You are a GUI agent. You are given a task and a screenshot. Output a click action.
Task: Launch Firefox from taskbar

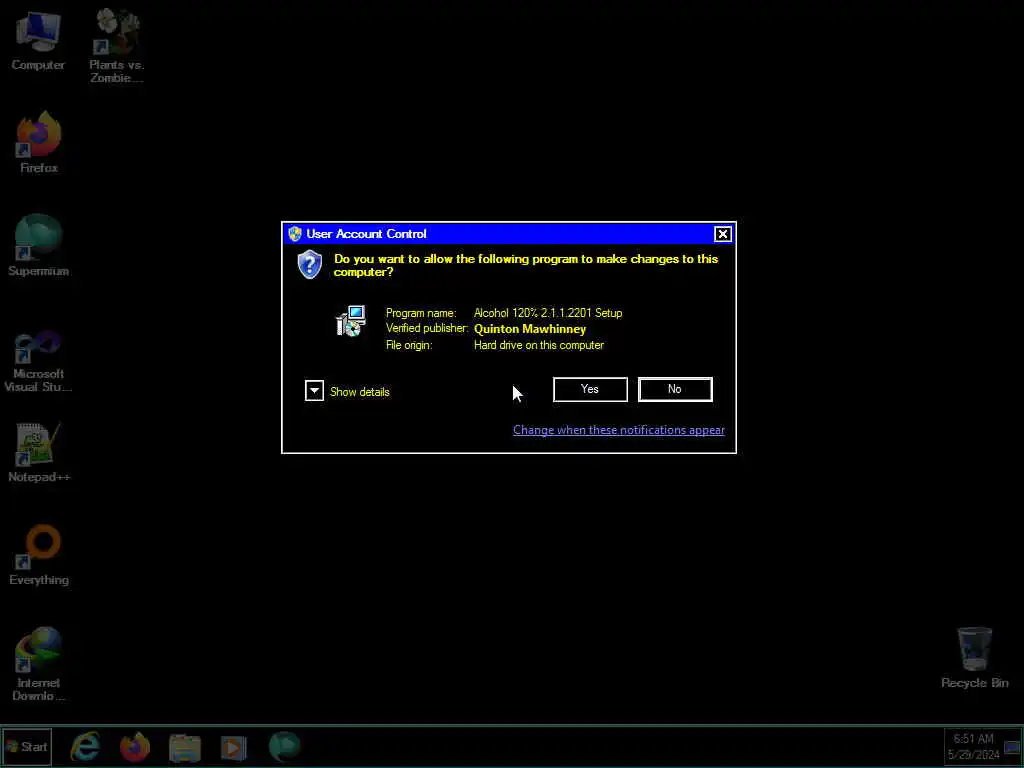[x=135, y=746]
